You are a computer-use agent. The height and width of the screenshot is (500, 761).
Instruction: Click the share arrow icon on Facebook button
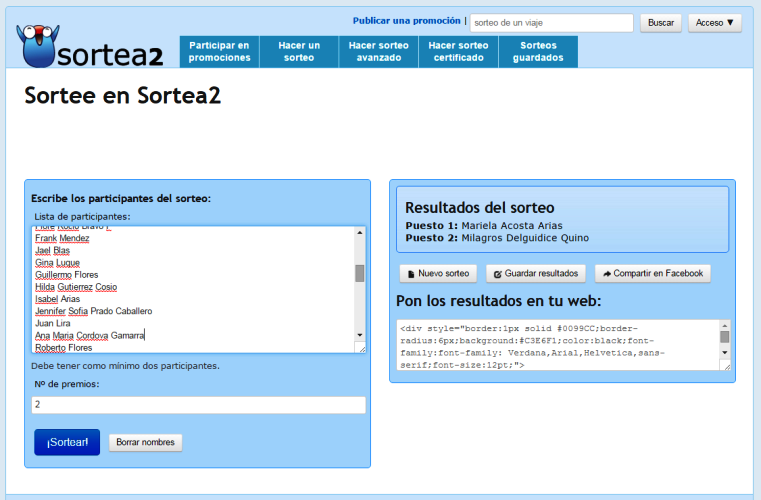coord(607,274)
